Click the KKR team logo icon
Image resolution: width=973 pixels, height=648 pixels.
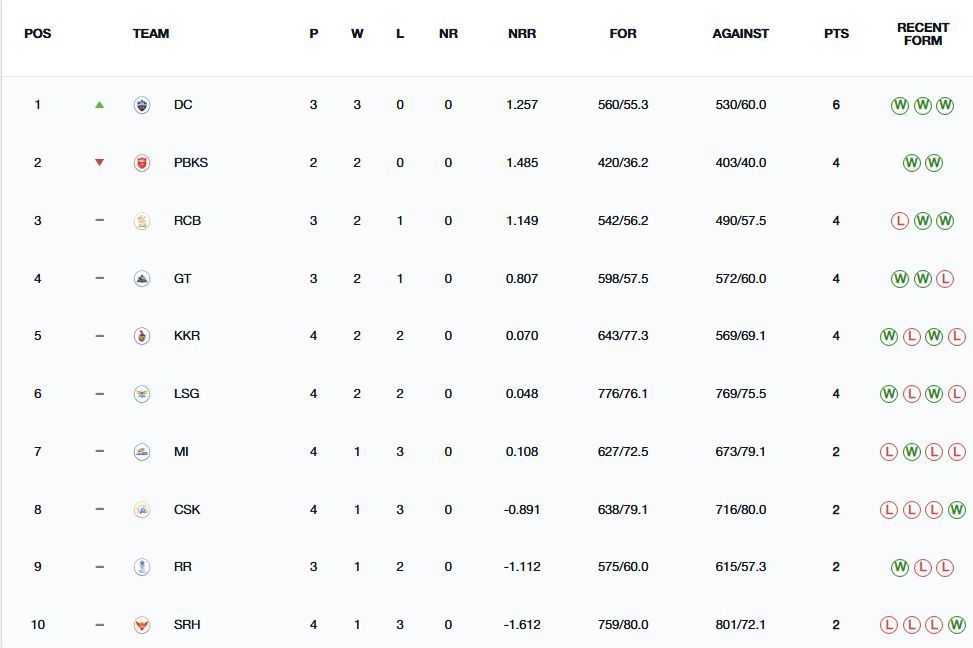pyautogui.click(x=142, y=336)
